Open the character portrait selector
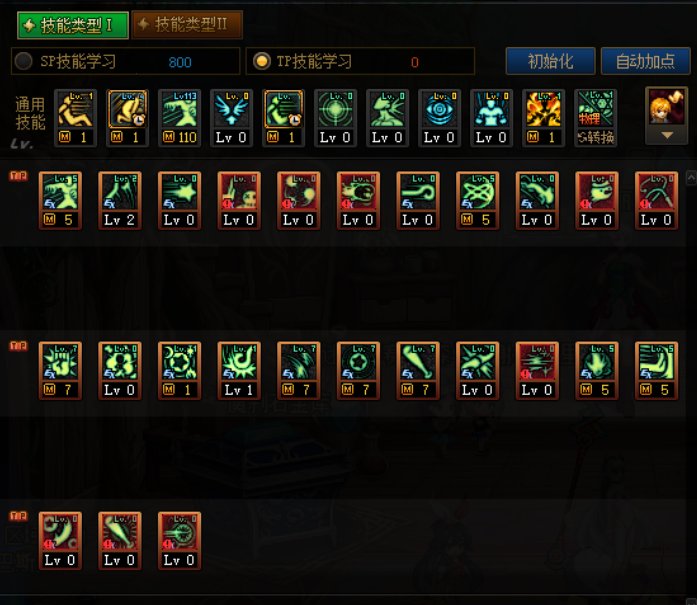This screenshot has width=697, height=605. [666, 107]
